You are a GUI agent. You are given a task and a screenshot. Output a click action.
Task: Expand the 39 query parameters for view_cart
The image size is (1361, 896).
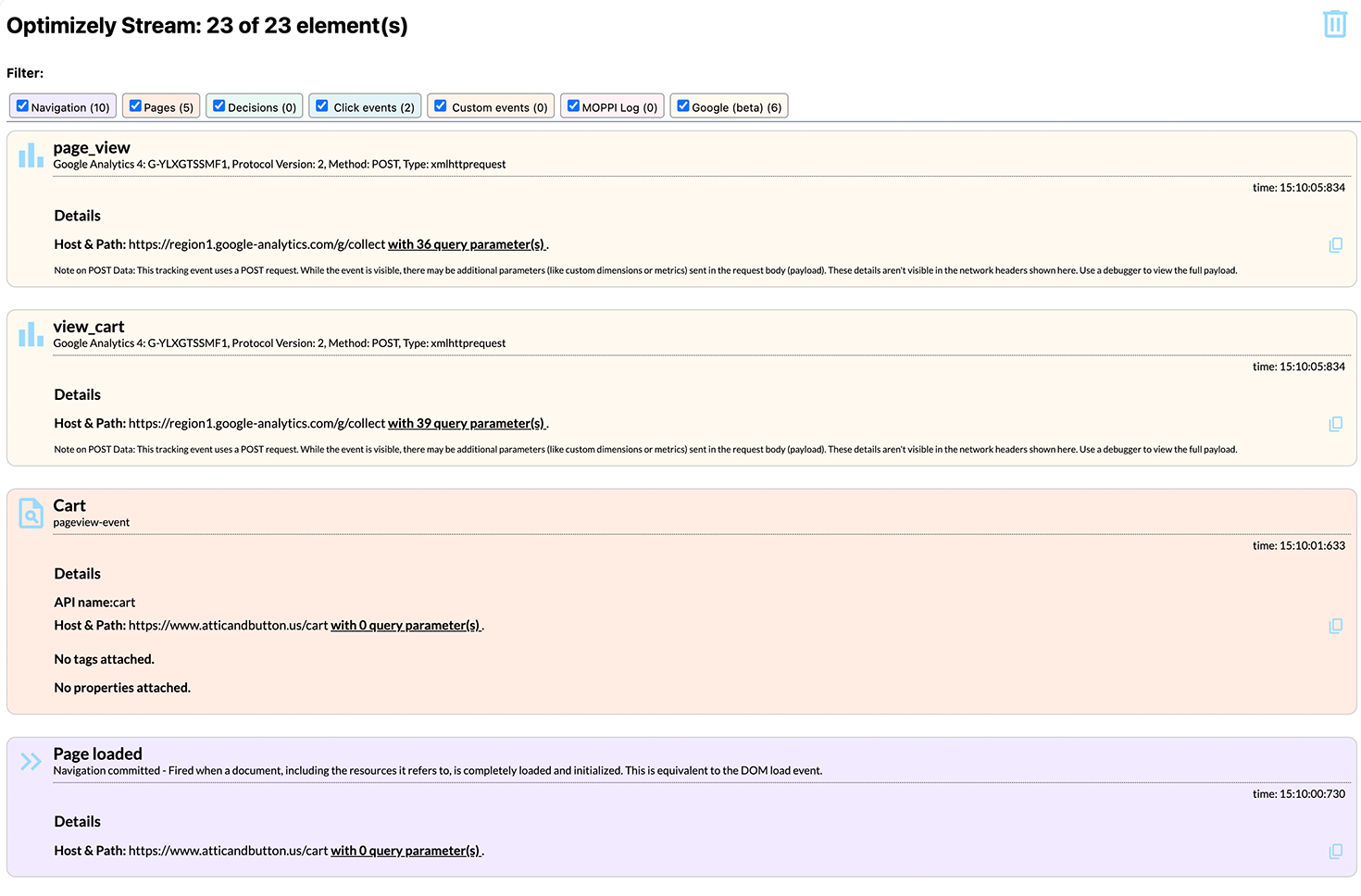coord(466,423)
